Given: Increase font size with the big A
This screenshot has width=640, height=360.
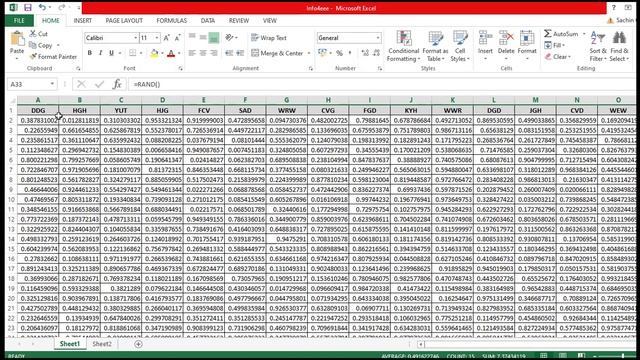Looking at the screenshot, I should pos(167,38).
